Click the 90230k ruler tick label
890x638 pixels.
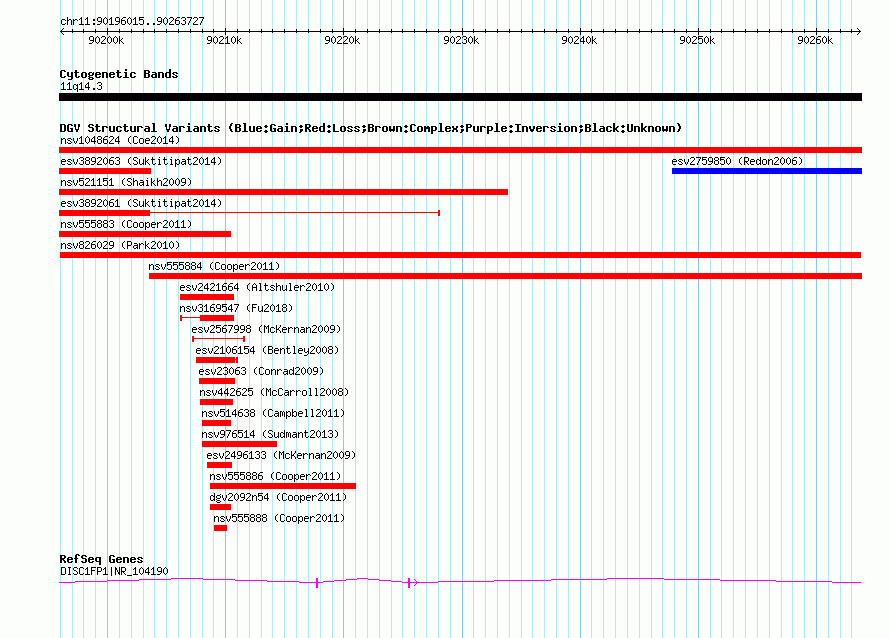point(461,40)
